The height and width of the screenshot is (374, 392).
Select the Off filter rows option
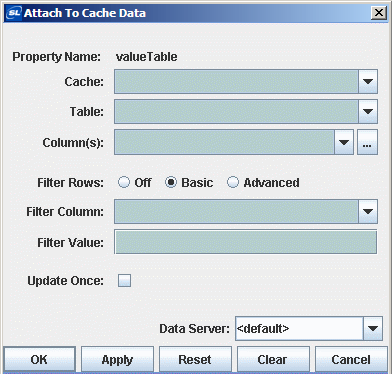click(124, 182)
